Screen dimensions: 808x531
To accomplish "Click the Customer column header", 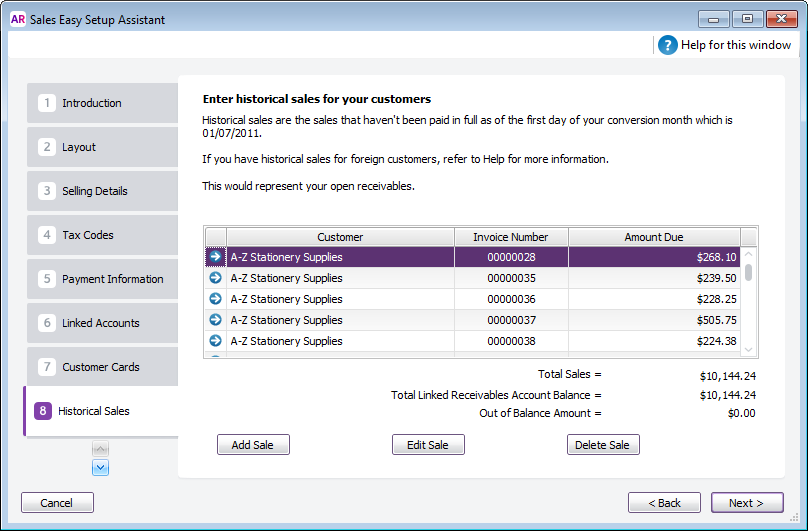I will coord(340,237).
